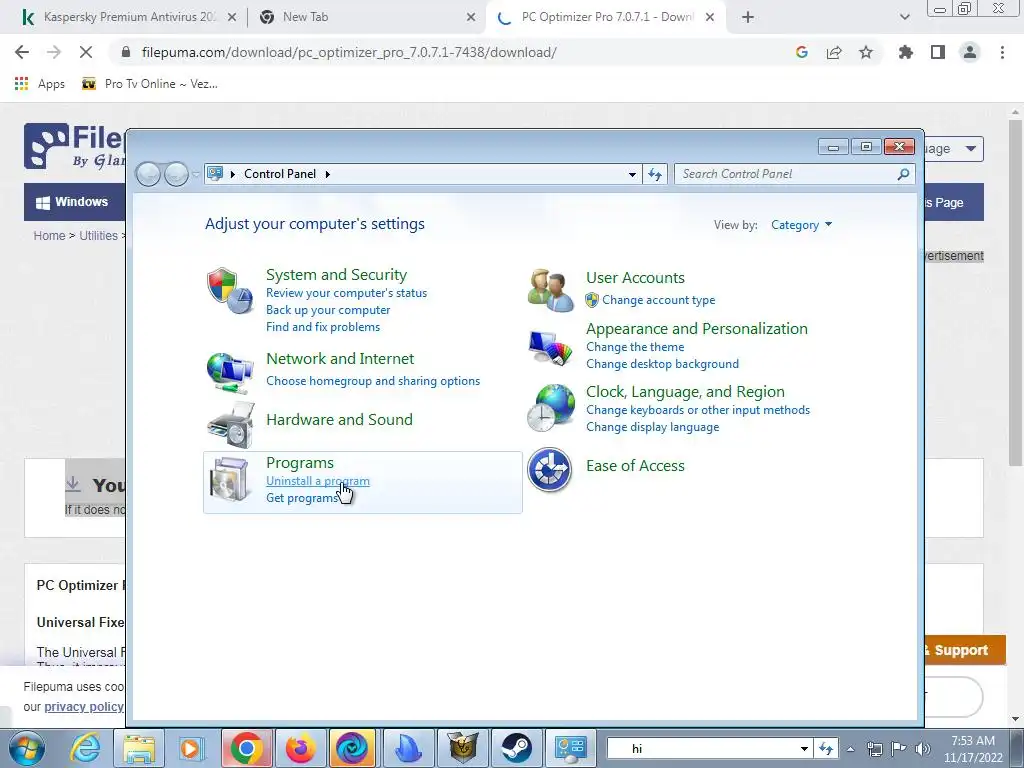Screen dimensions: 1024x768
Task: Open Pro Tv Online bookmark
Action: click(150, 84)
